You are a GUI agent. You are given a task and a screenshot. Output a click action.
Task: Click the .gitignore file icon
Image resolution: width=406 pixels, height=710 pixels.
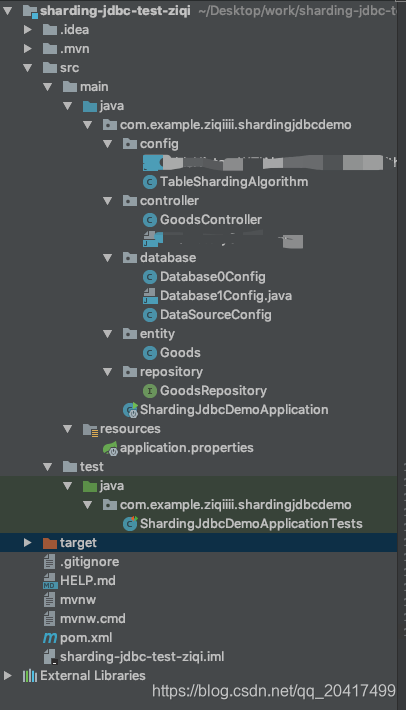click(49, 562)
